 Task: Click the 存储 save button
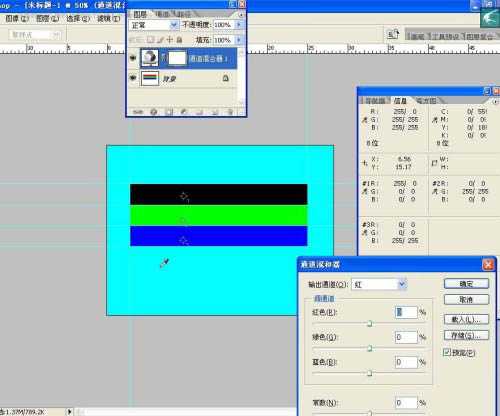[x=466, y=335]
